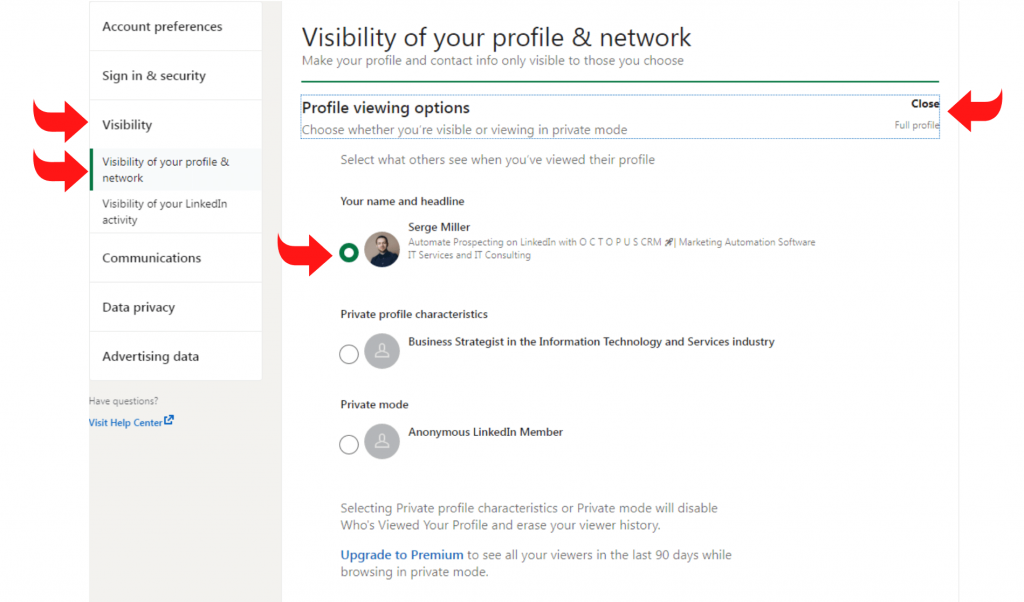This screenshot has width=1024, height=602.
Task: Open the Advertising data section
Action: coord(150,356)
